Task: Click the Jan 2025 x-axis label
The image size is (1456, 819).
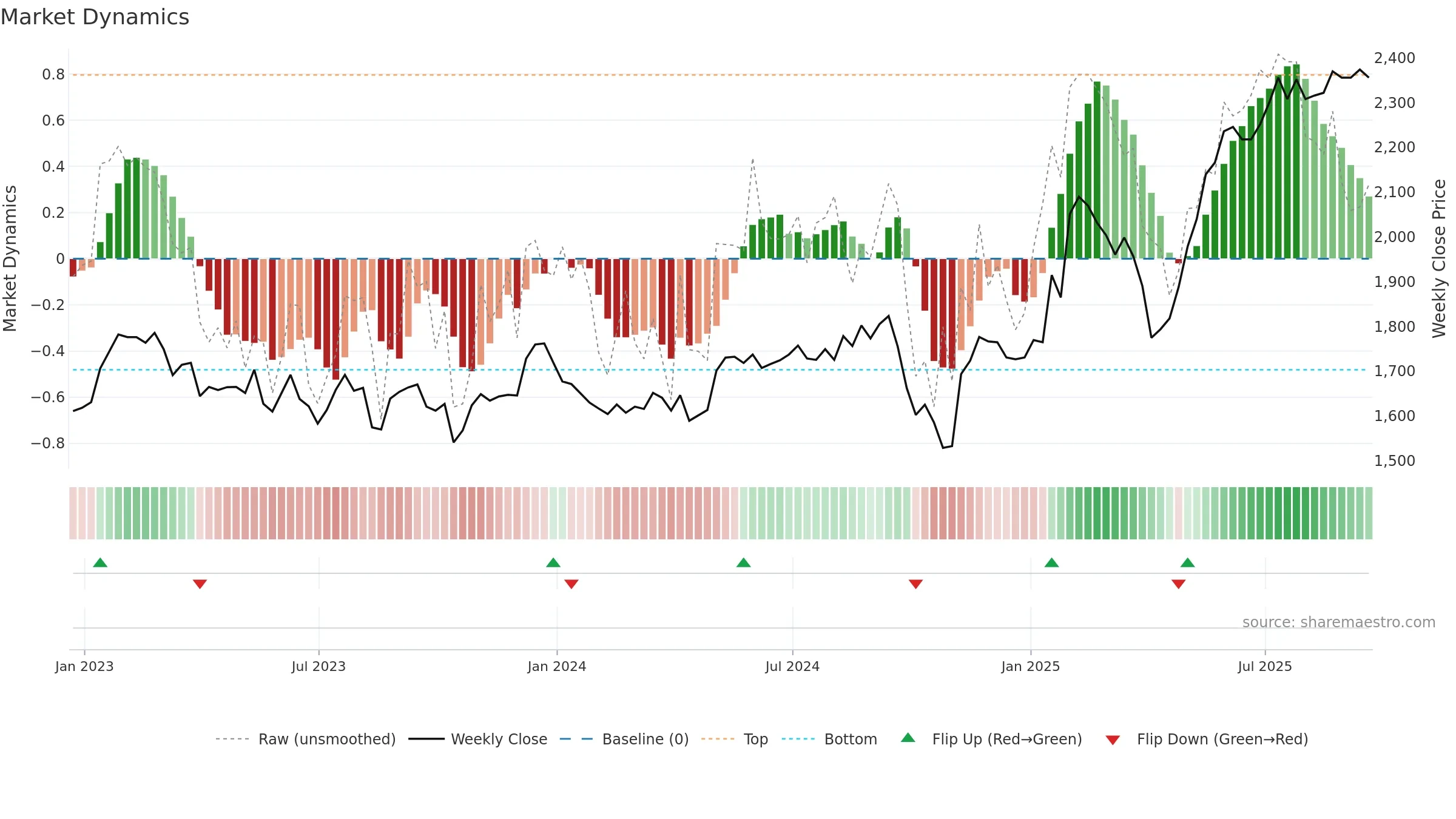Action: pyautogui.click(x=1031, y=666)
